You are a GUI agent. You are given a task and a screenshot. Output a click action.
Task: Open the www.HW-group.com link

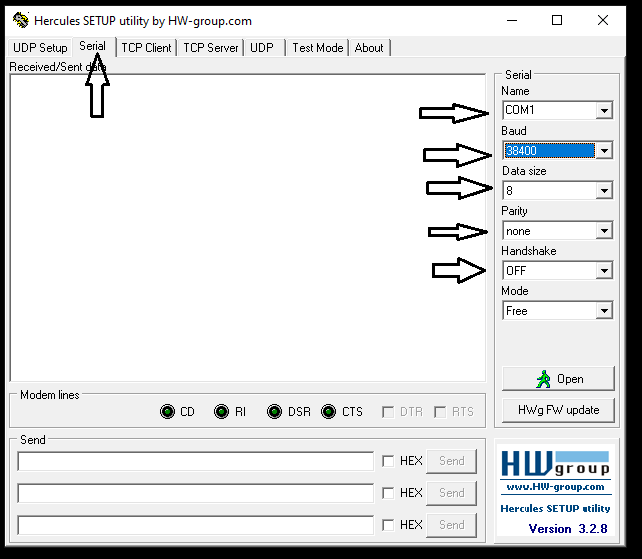(x=555, y=487)
